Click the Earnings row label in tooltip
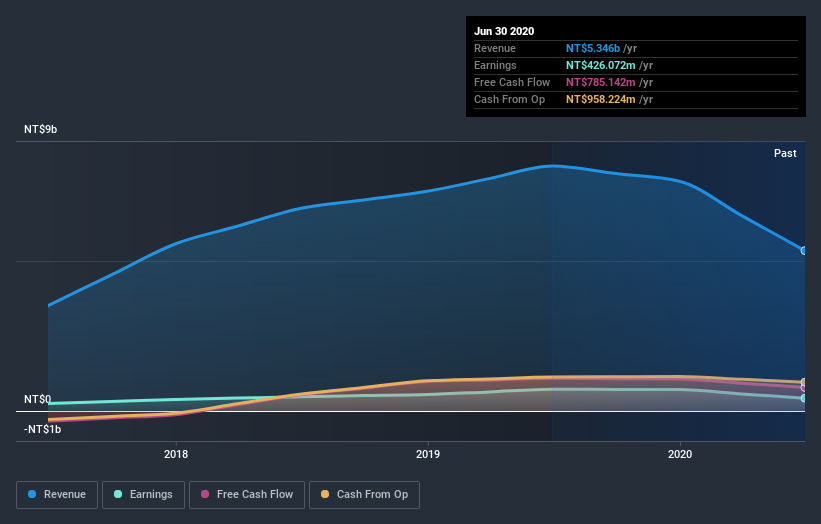This screenshot has height=524, width=821. click(x=495, y=65)
